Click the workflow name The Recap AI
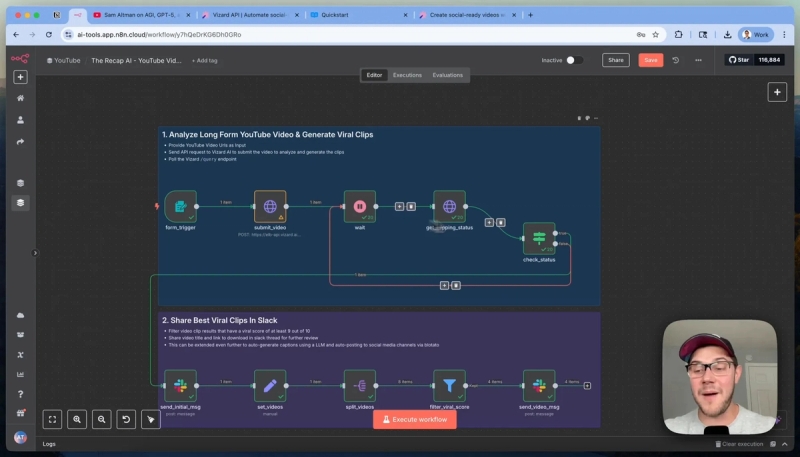800x457 pixels. 136,61
